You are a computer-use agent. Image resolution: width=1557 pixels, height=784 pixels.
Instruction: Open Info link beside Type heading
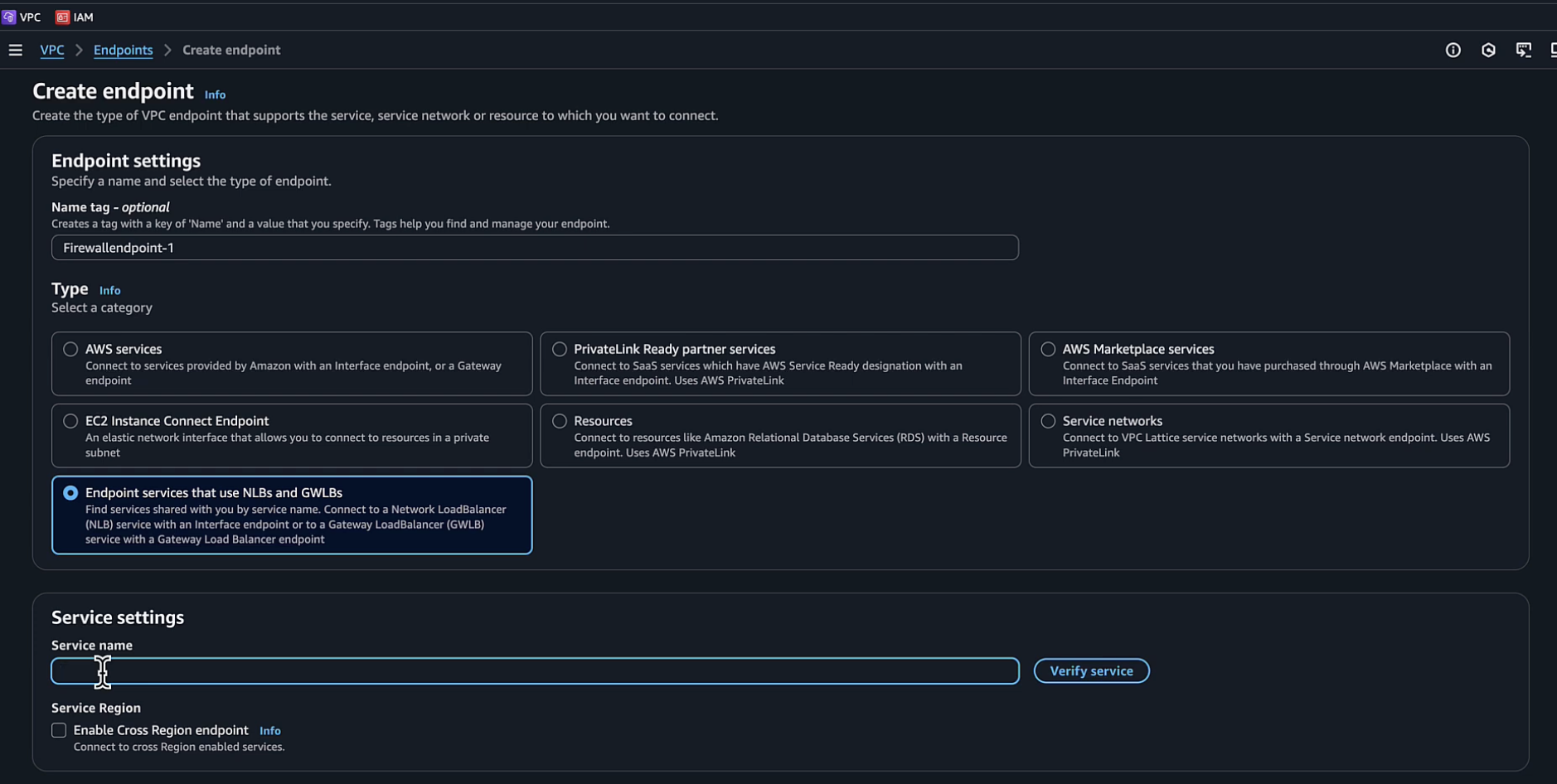[109, 291]
